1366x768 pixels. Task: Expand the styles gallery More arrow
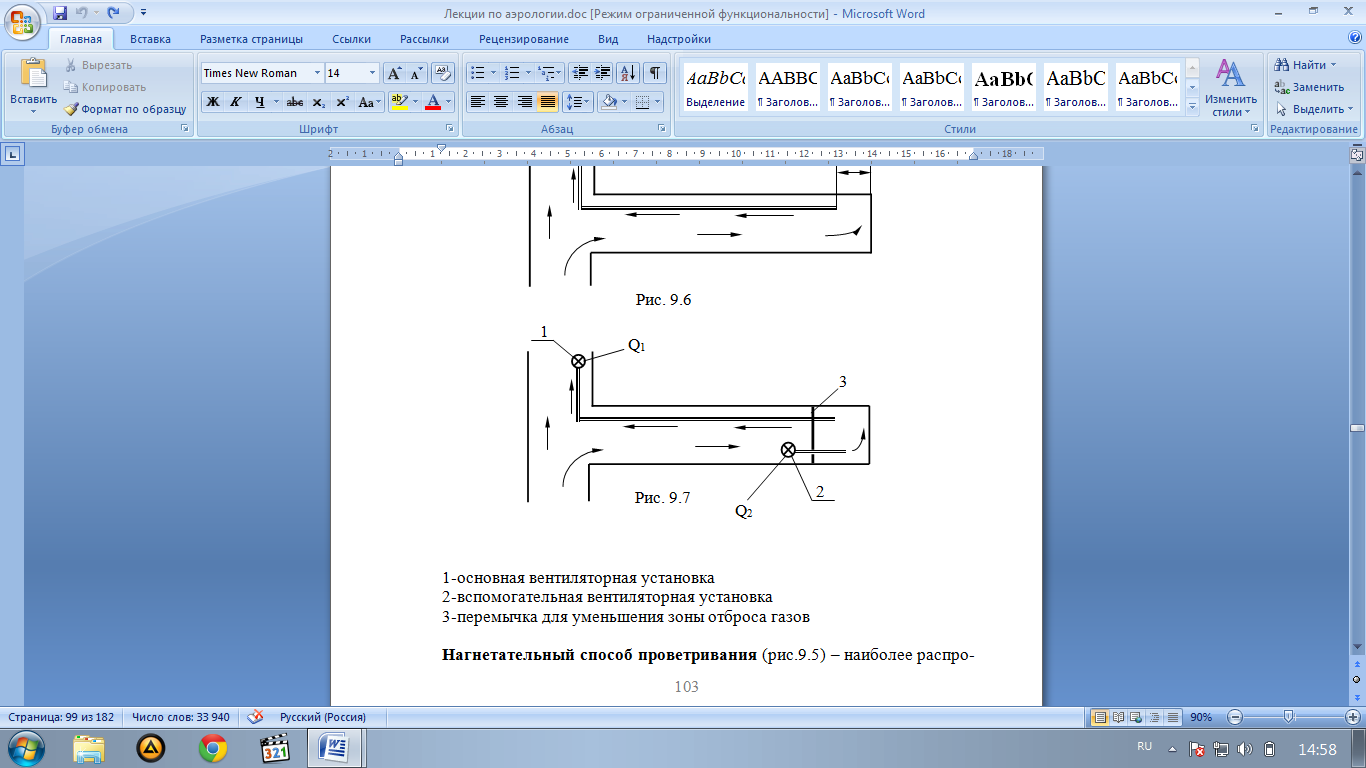coord(1192,107)
